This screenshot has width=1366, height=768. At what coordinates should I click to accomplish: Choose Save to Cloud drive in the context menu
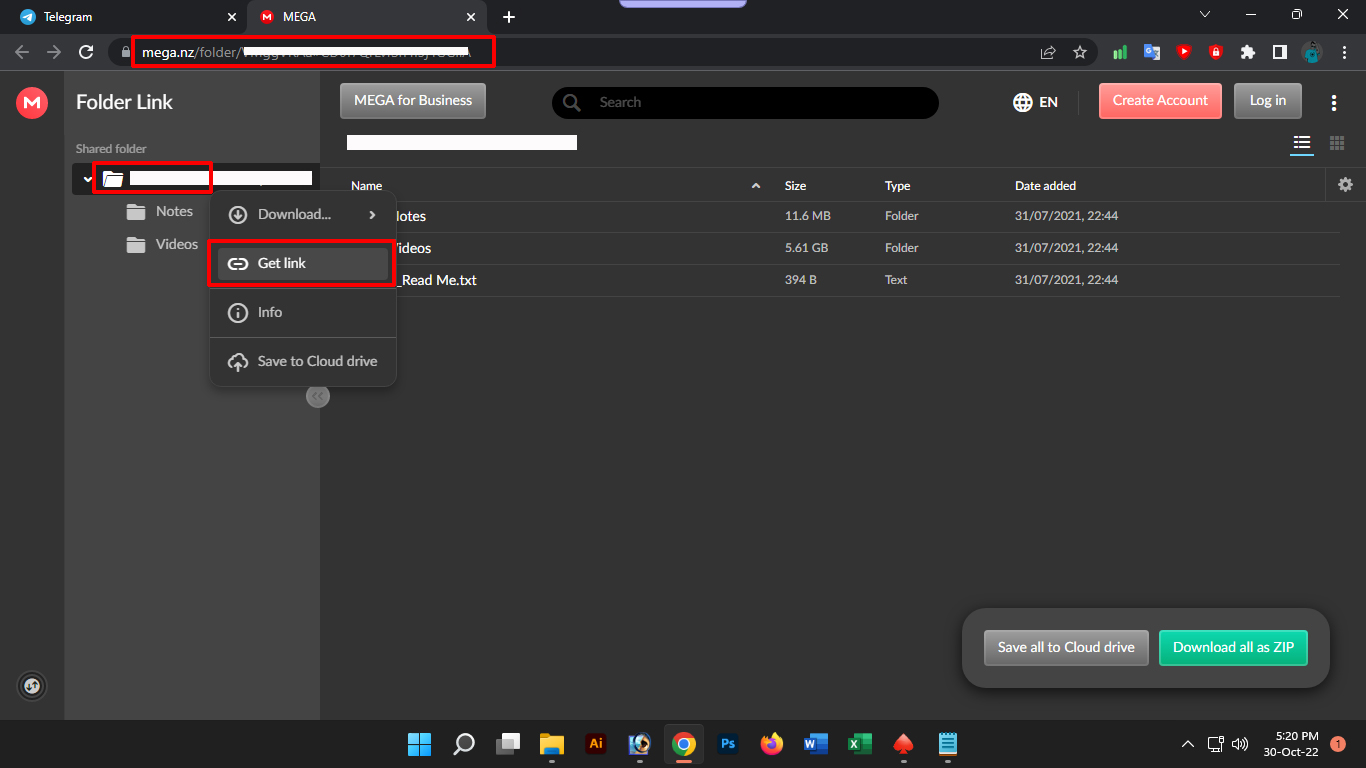coord(303,361)
